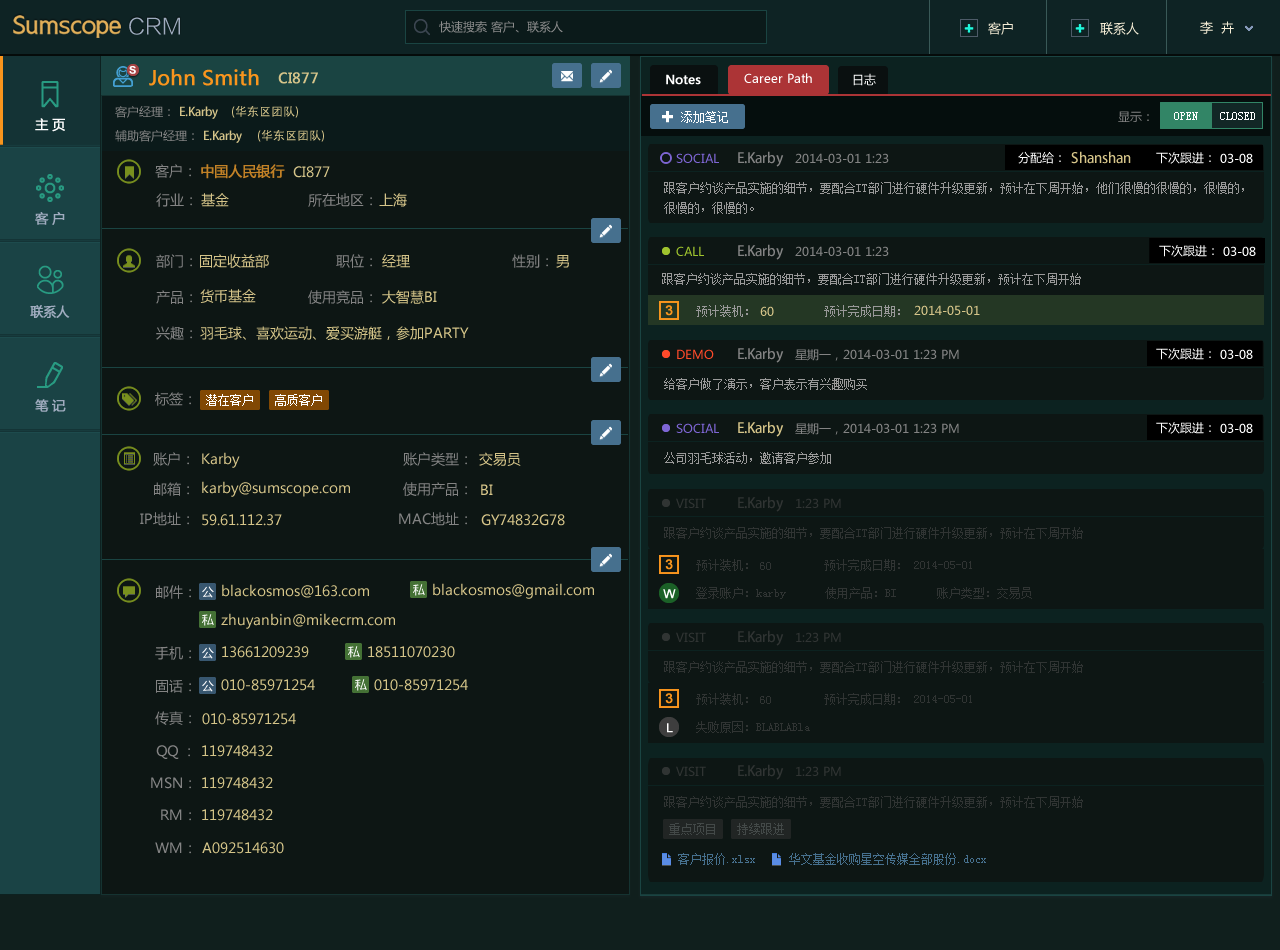Viewport: 1280px width, 950px height.
Task: Click the Sumscope CRM logo
Action: coord(97,27)
